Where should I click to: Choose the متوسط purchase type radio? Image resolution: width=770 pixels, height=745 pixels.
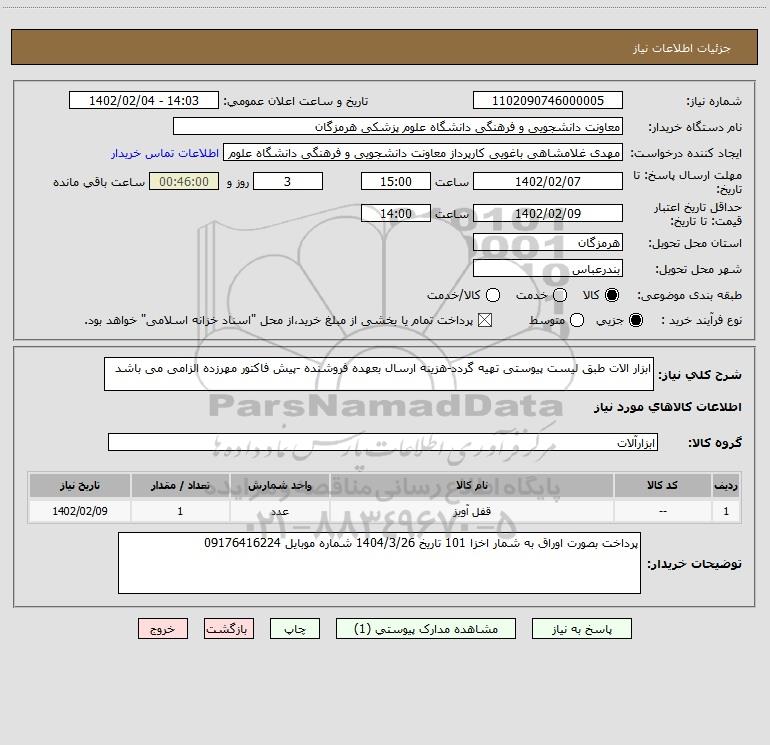pyautogui.click(x=577, y=321)
